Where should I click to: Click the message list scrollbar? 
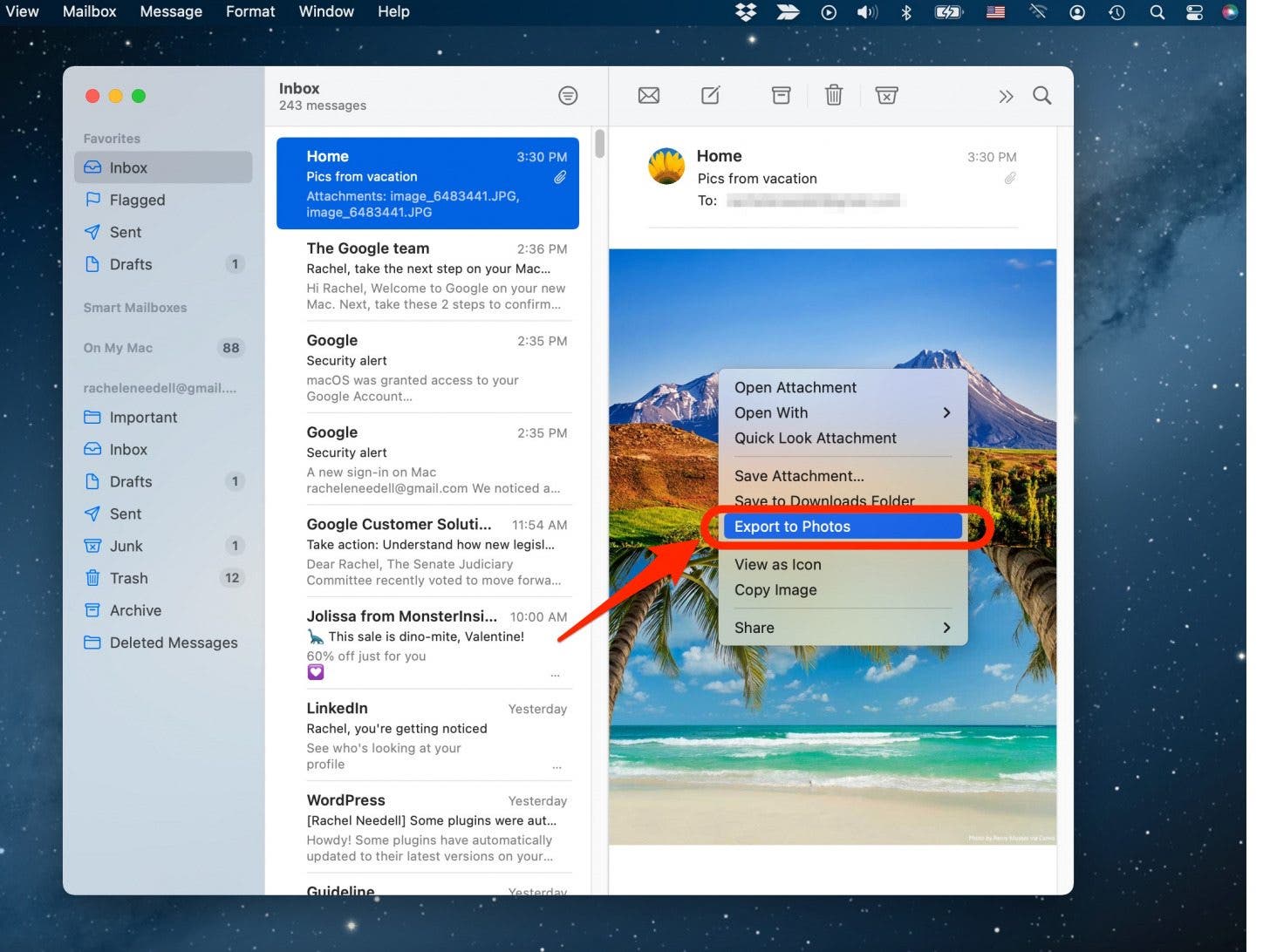[x=599, y=144]
